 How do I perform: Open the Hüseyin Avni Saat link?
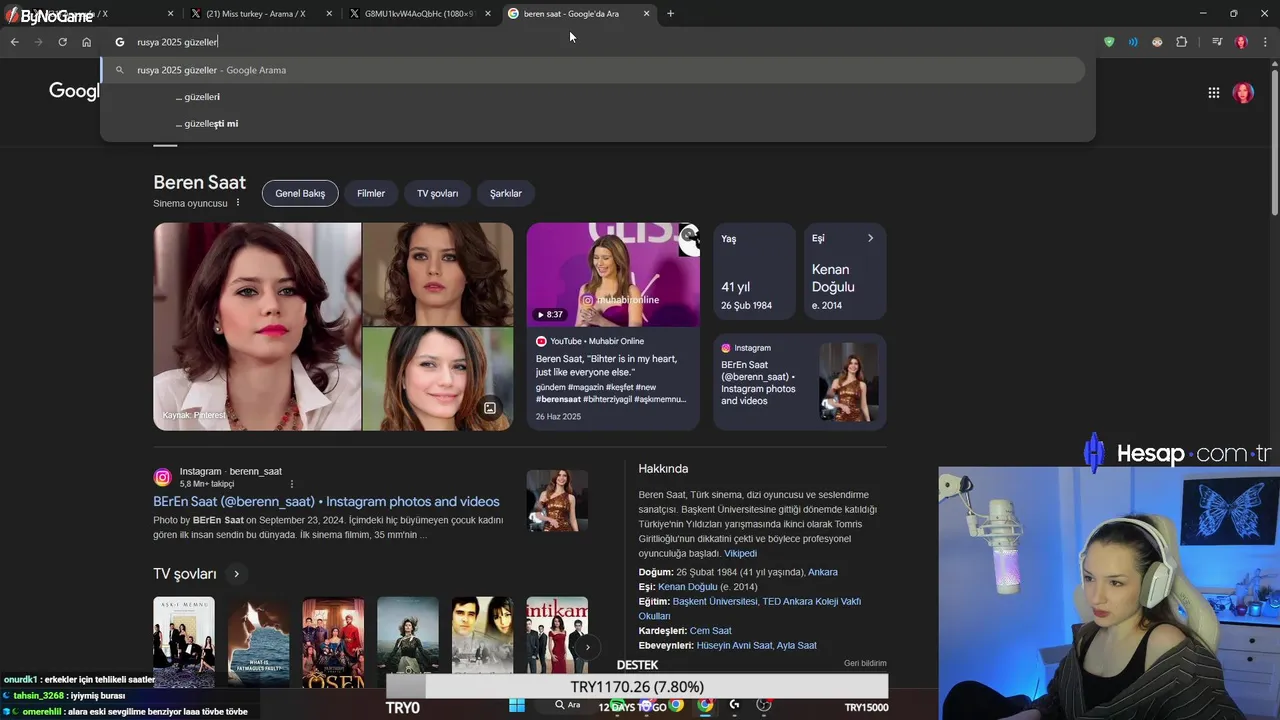734,646
